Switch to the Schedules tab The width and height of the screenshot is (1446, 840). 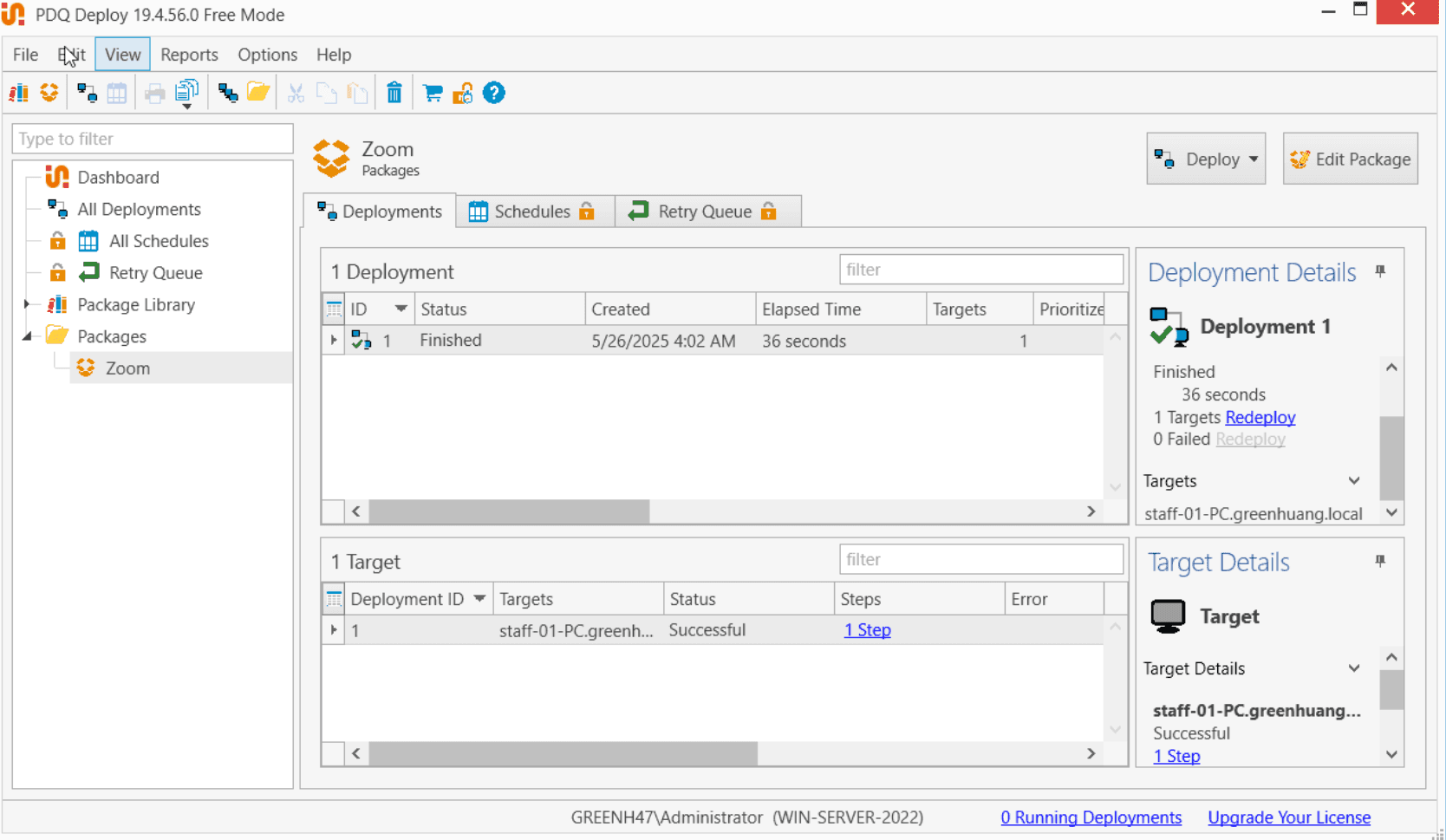coord(535,212)
